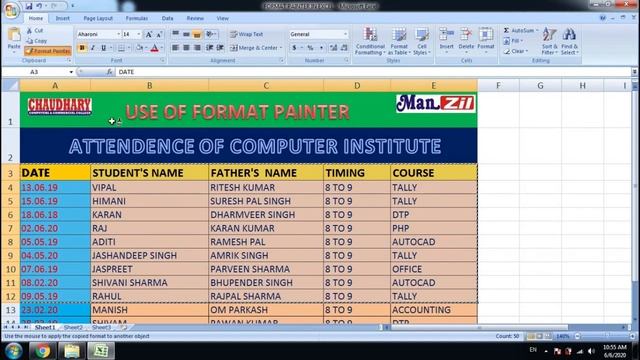
Task: Click the Merge & Center button
Action: click(256, 48)
